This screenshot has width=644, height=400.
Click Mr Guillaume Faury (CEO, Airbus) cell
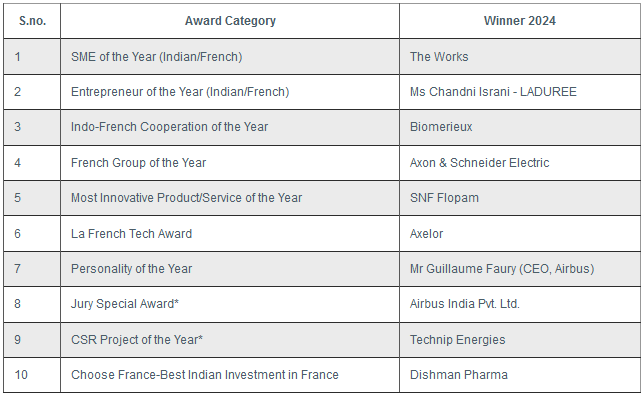click(x=498, y=269)
